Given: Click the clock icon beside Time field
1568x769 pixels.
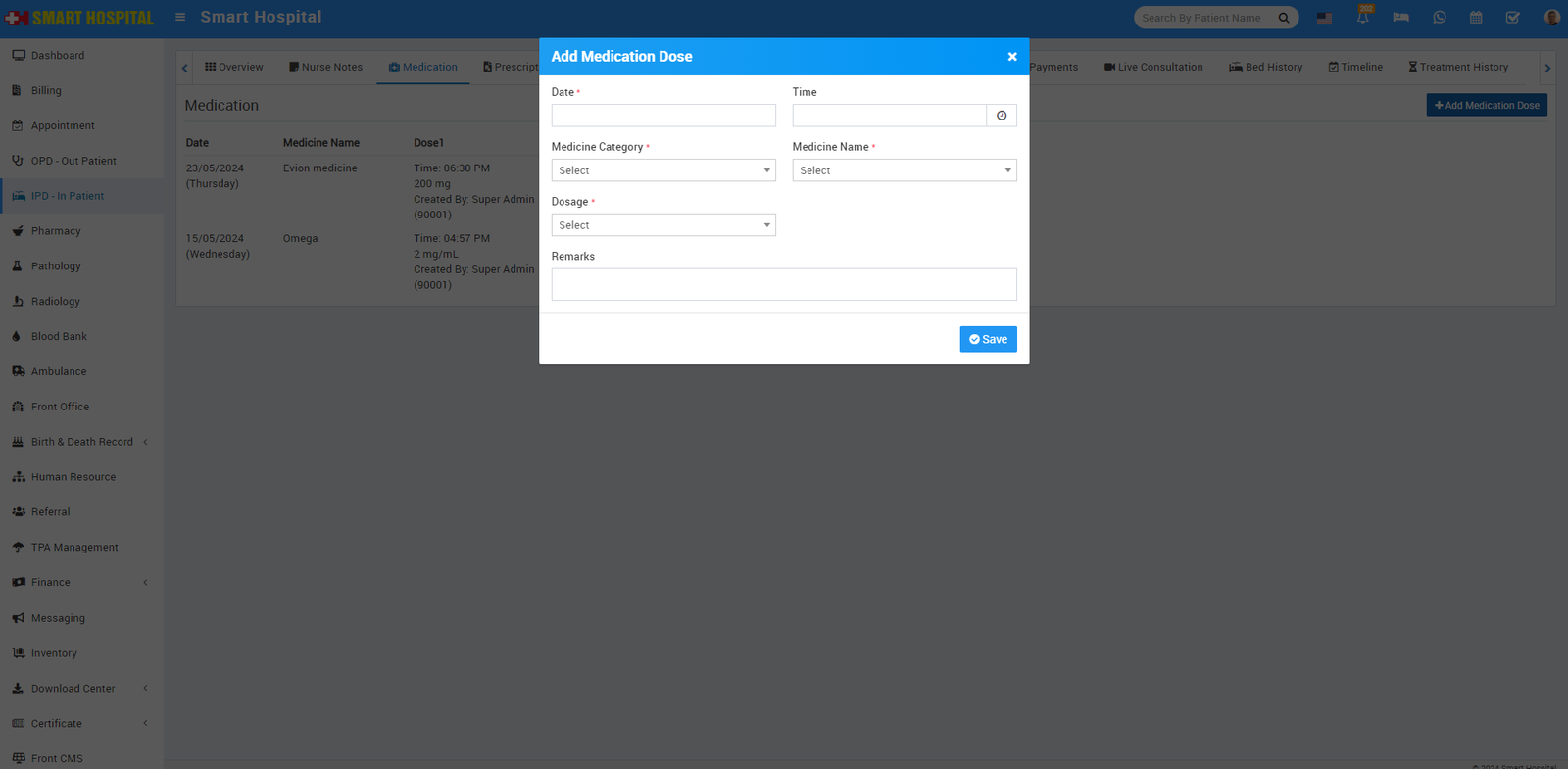Looking at the screenshot, I should (1001, 116).
